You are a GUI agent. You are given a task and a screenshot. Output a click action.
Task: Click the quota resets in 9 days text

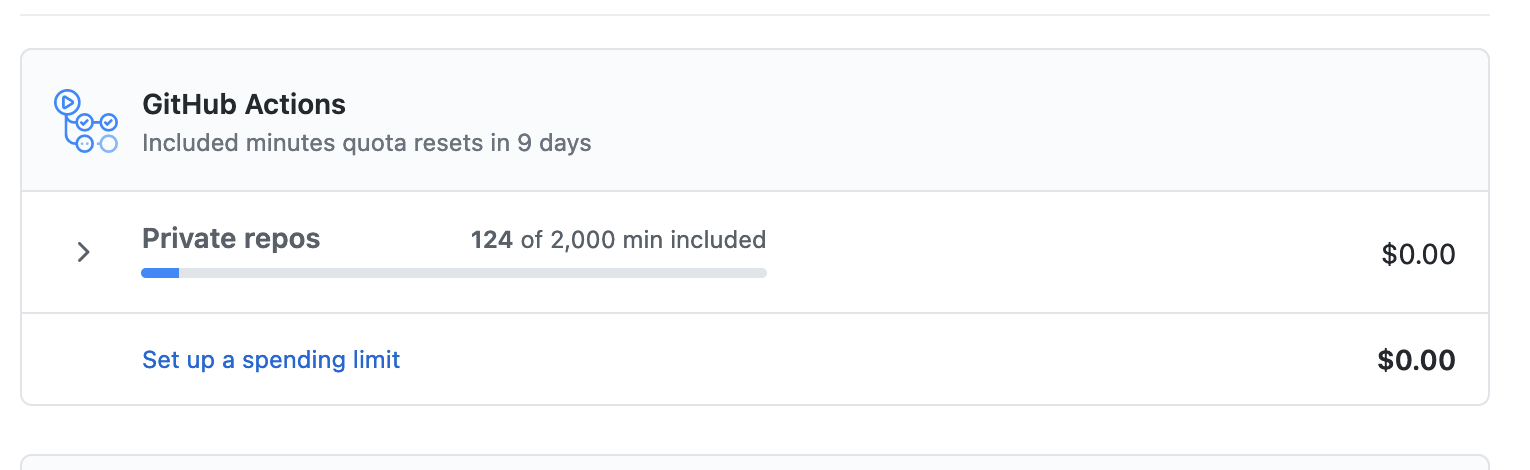coord(367,143)
